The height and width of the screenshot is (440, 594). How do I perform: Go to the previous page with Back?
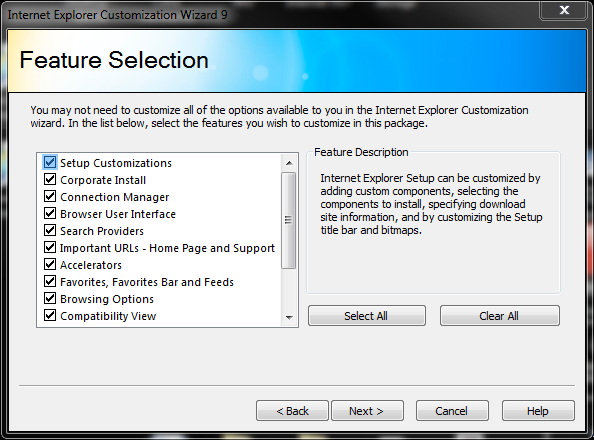click(x=292, y=411)
